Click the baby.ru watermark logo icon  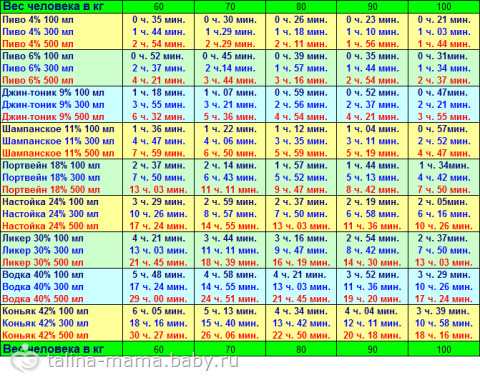point(25,362)
